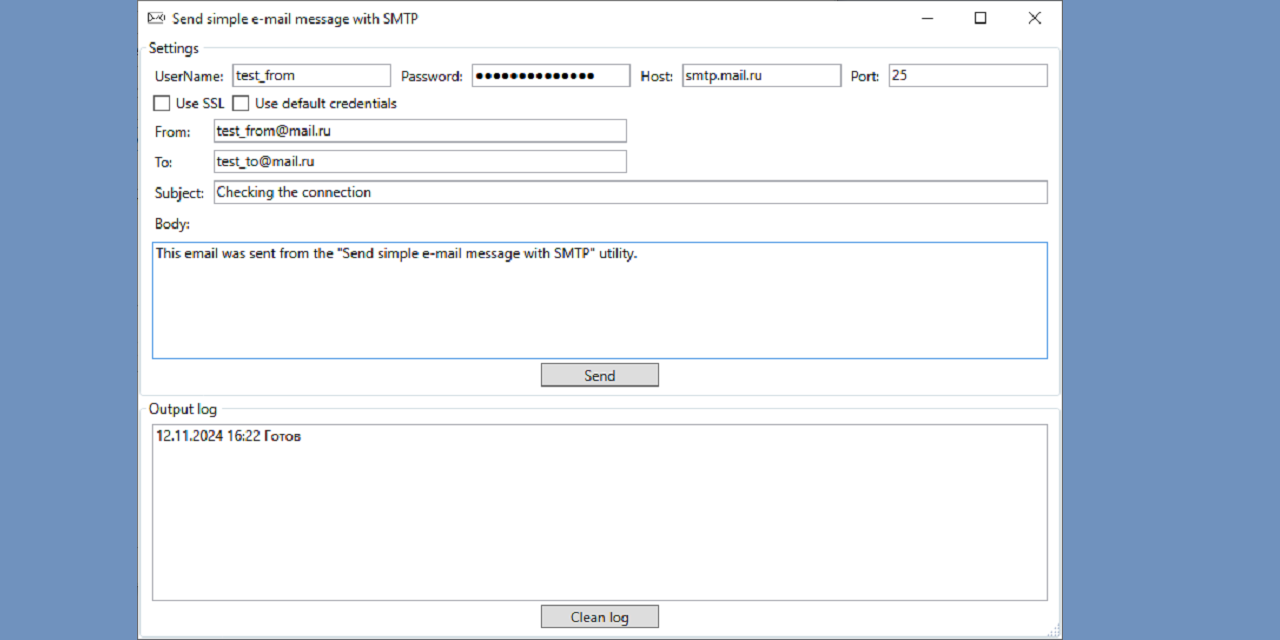Click the From address field

[419, 130]
